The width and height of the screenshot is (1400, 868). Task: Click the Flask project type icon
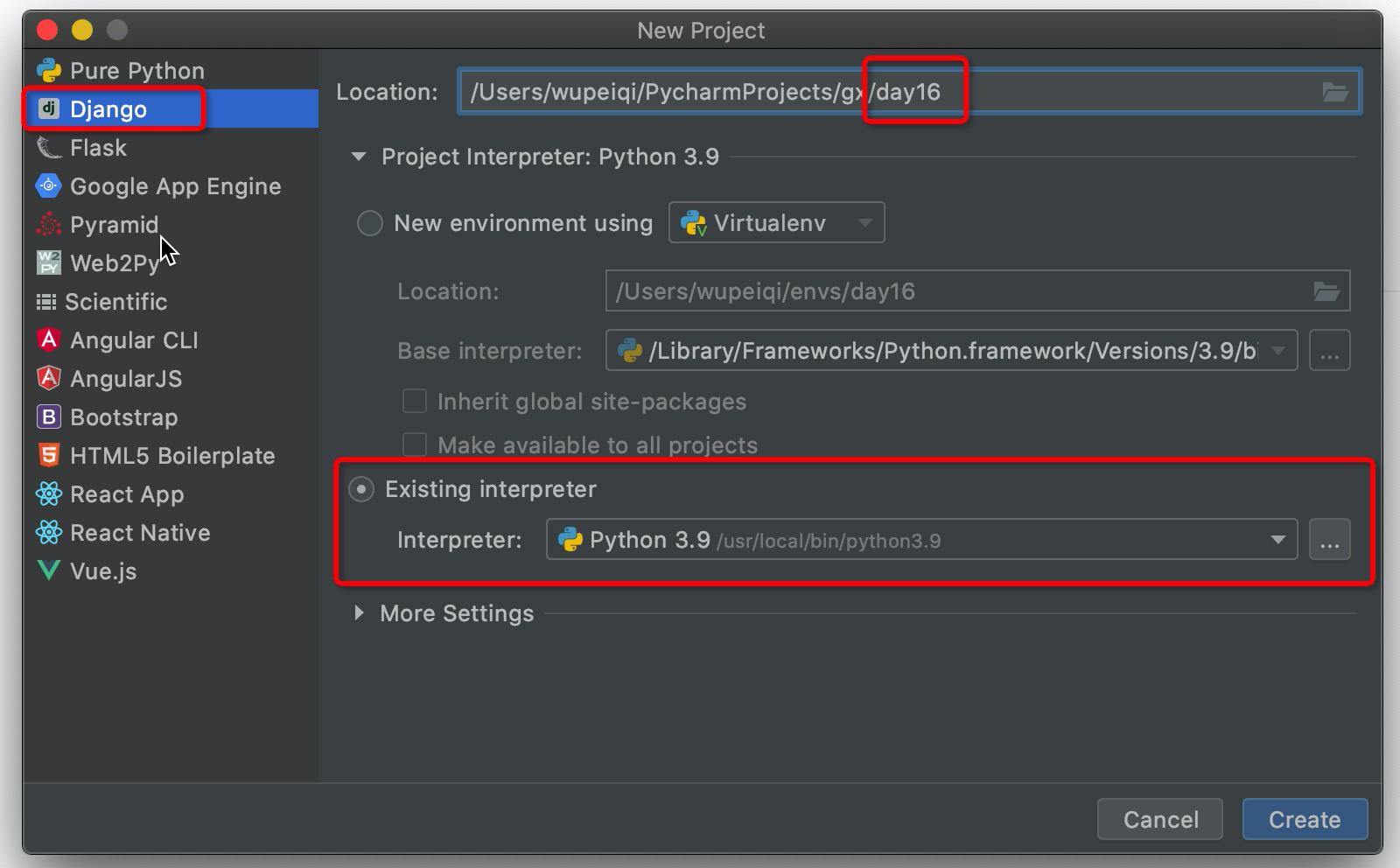[48, 148]
